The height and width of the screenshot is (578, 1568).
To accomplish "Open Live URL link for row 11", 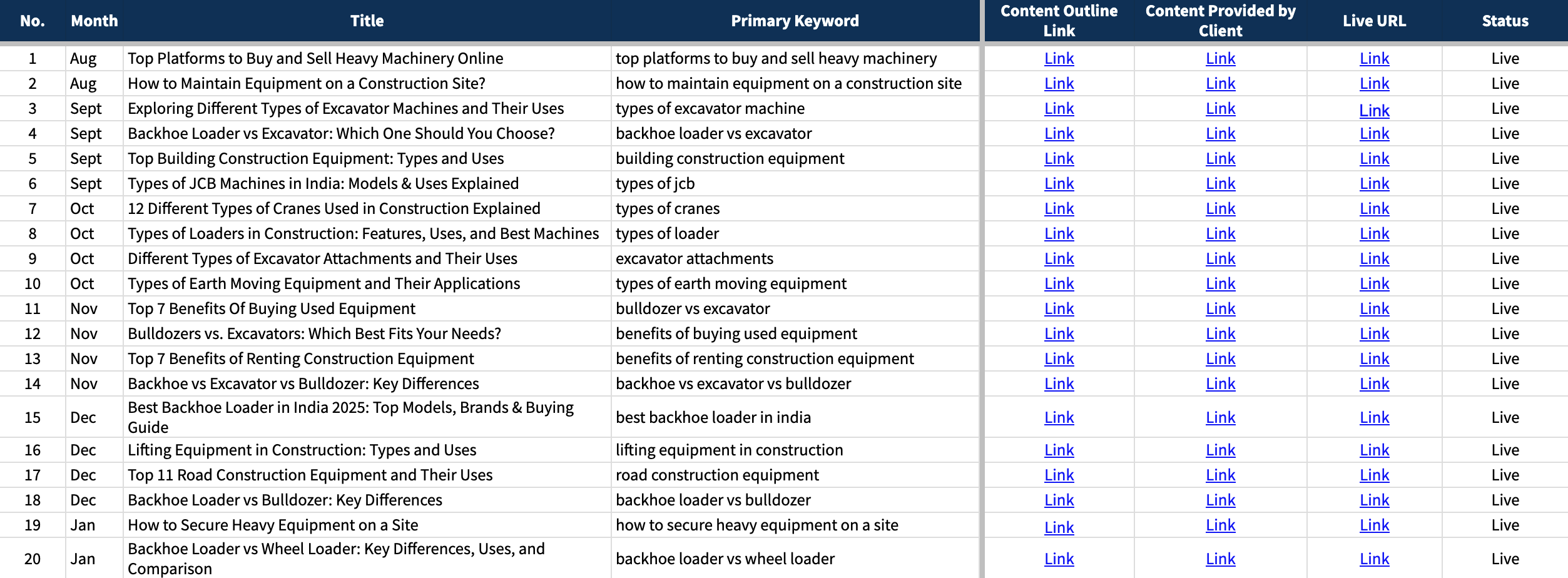I will (1374, 308).
